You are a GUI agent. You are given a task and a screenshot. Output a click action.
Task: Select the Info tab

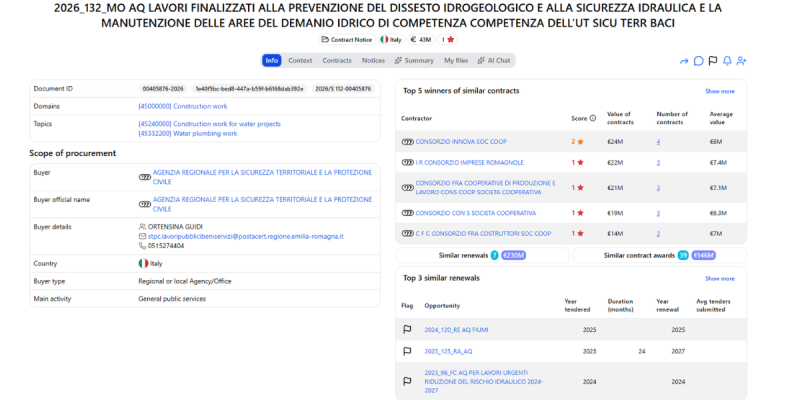pyautogui.click(x=272, y=60)
